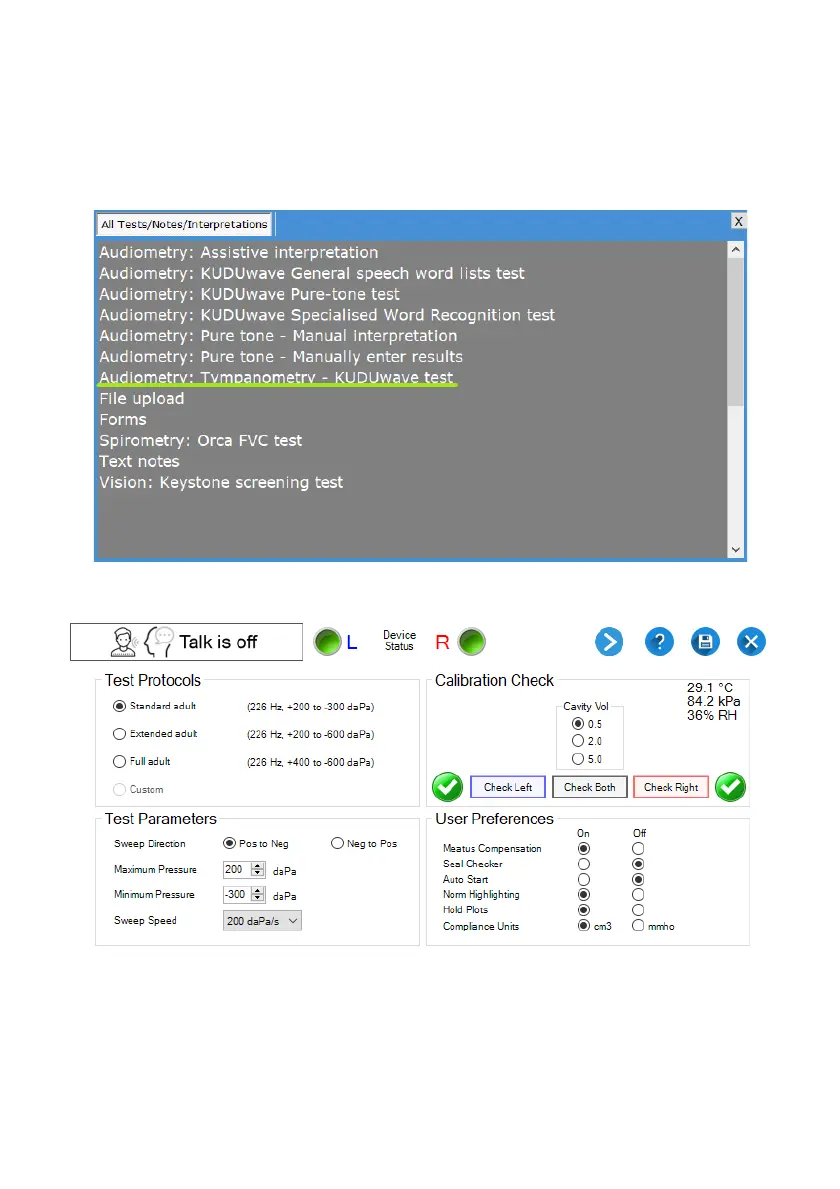
Task: Select Text notes entry
Action: click(139, 462)
